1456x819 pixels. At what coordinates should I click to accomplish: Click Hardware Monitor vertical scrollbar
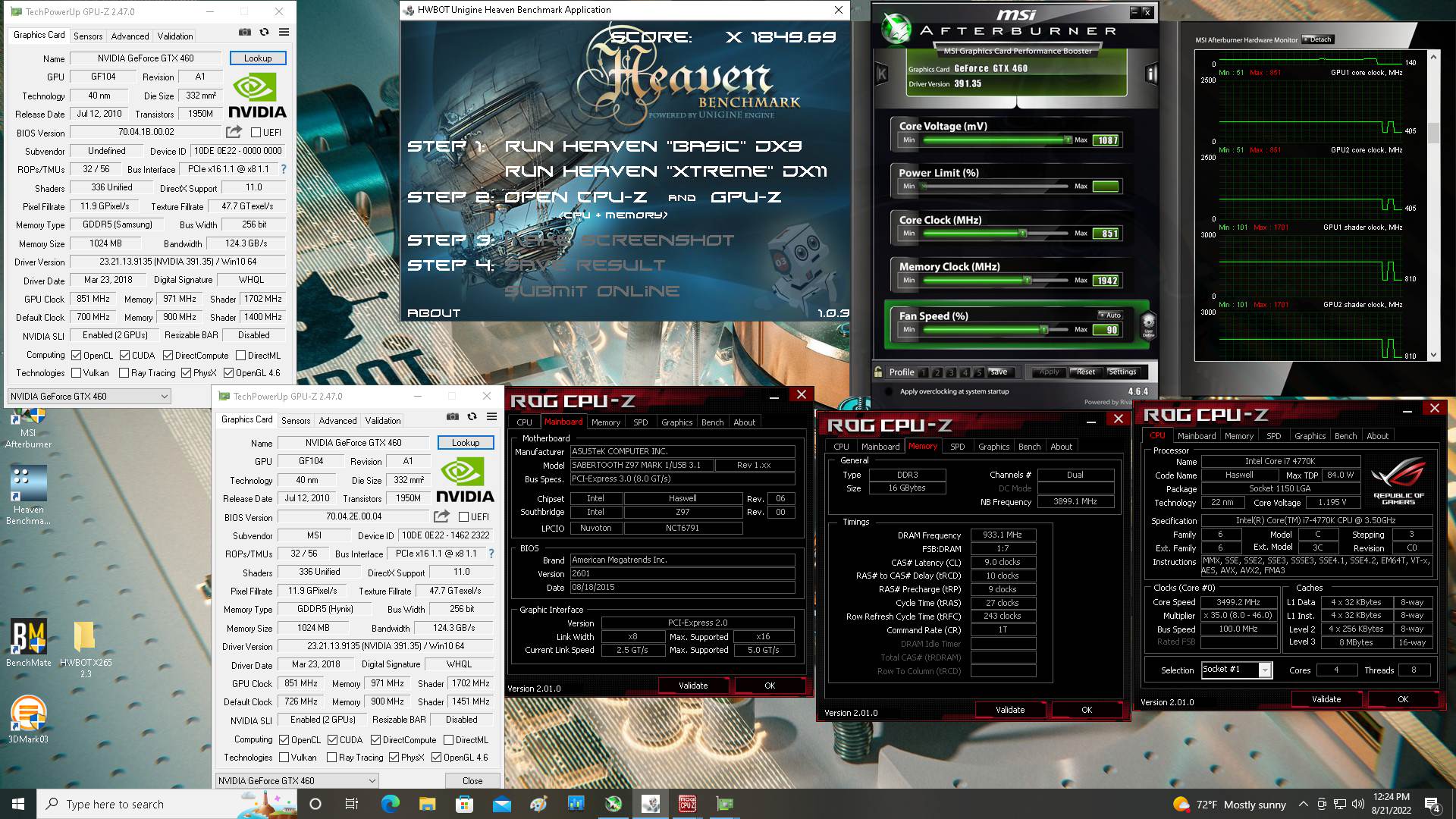pyautogui.click(x=1433, y=206)
